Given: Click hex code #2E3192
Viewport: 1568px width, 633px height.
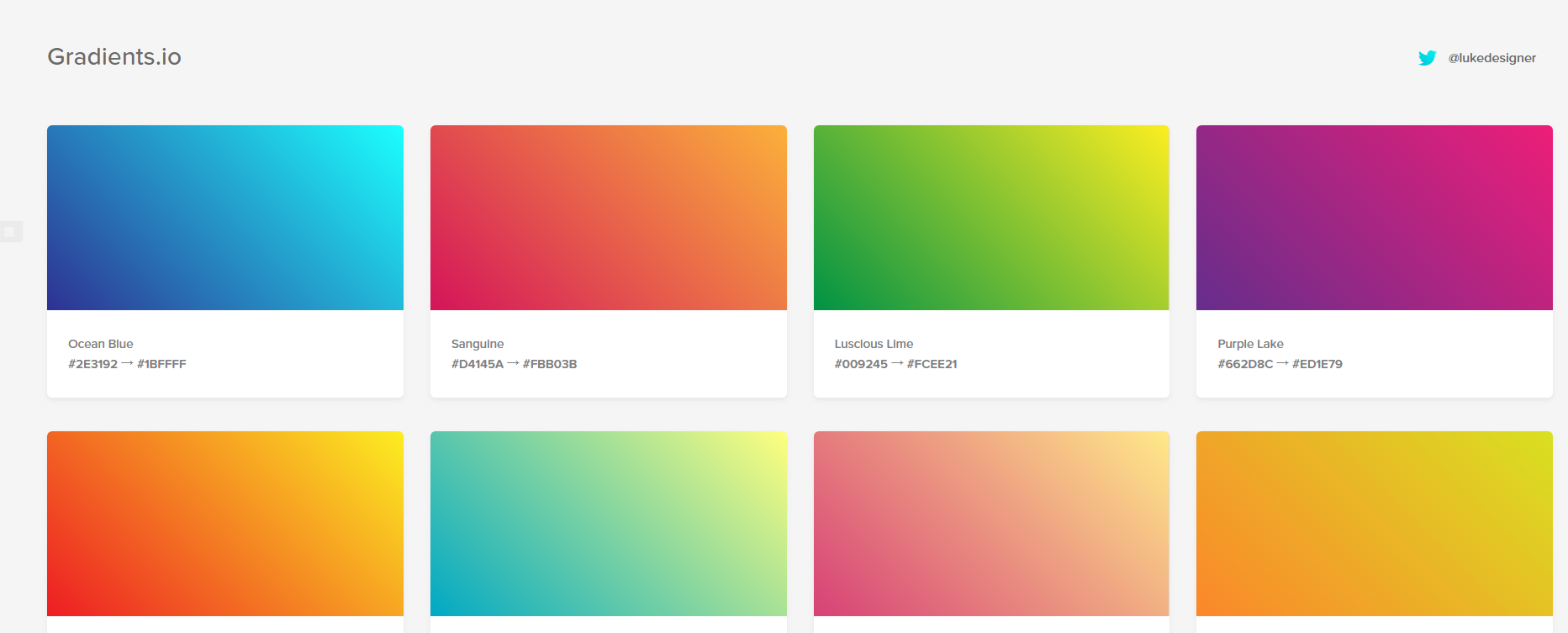Looking at the screenshot, I should (x=93, y=364).
